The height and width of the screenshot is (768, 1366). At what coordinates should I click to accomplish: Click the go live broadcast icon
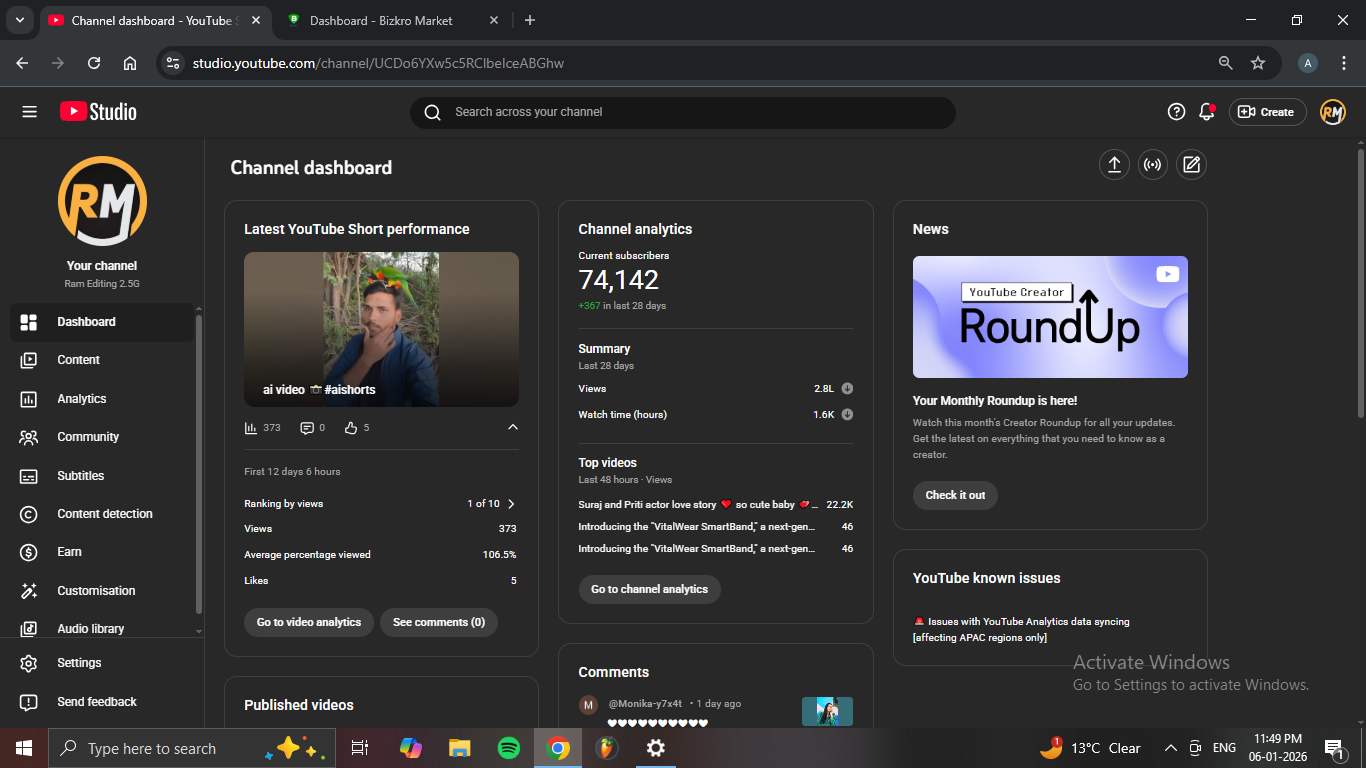[x=1153, y=165]
